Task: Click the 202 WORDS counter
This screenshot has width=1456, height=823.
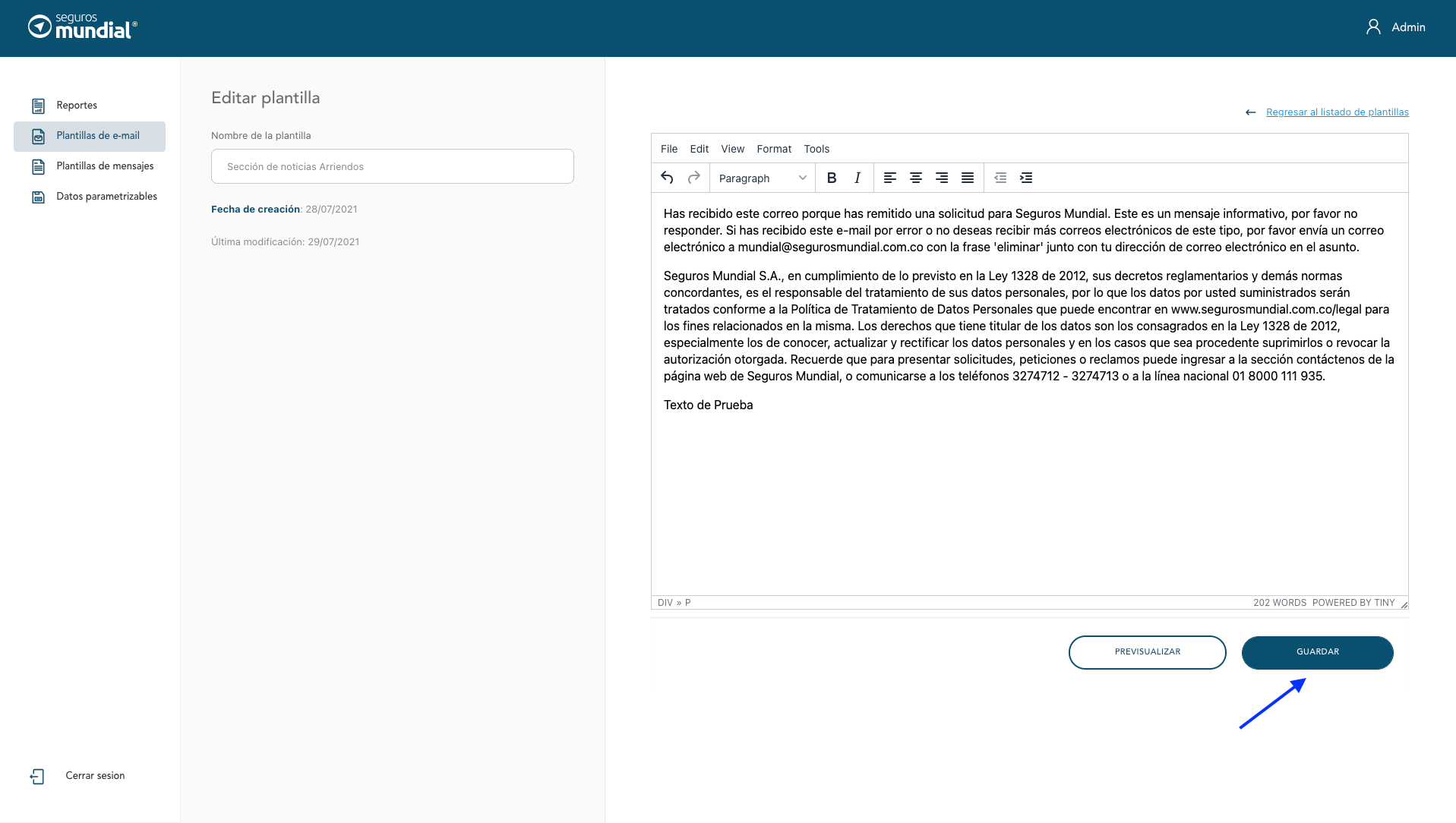Action: [x=1280, y=603]
